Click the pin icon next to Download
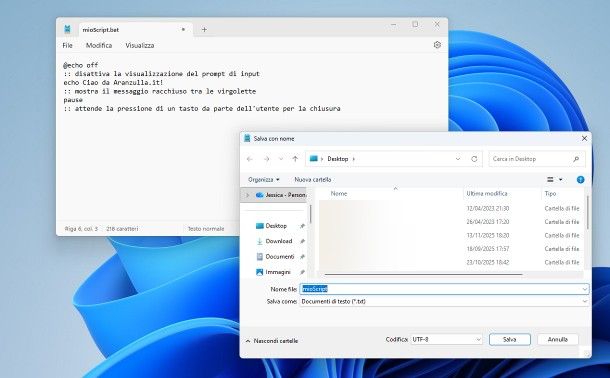Screen dimensions: 610x378 [x=302, y=241]
